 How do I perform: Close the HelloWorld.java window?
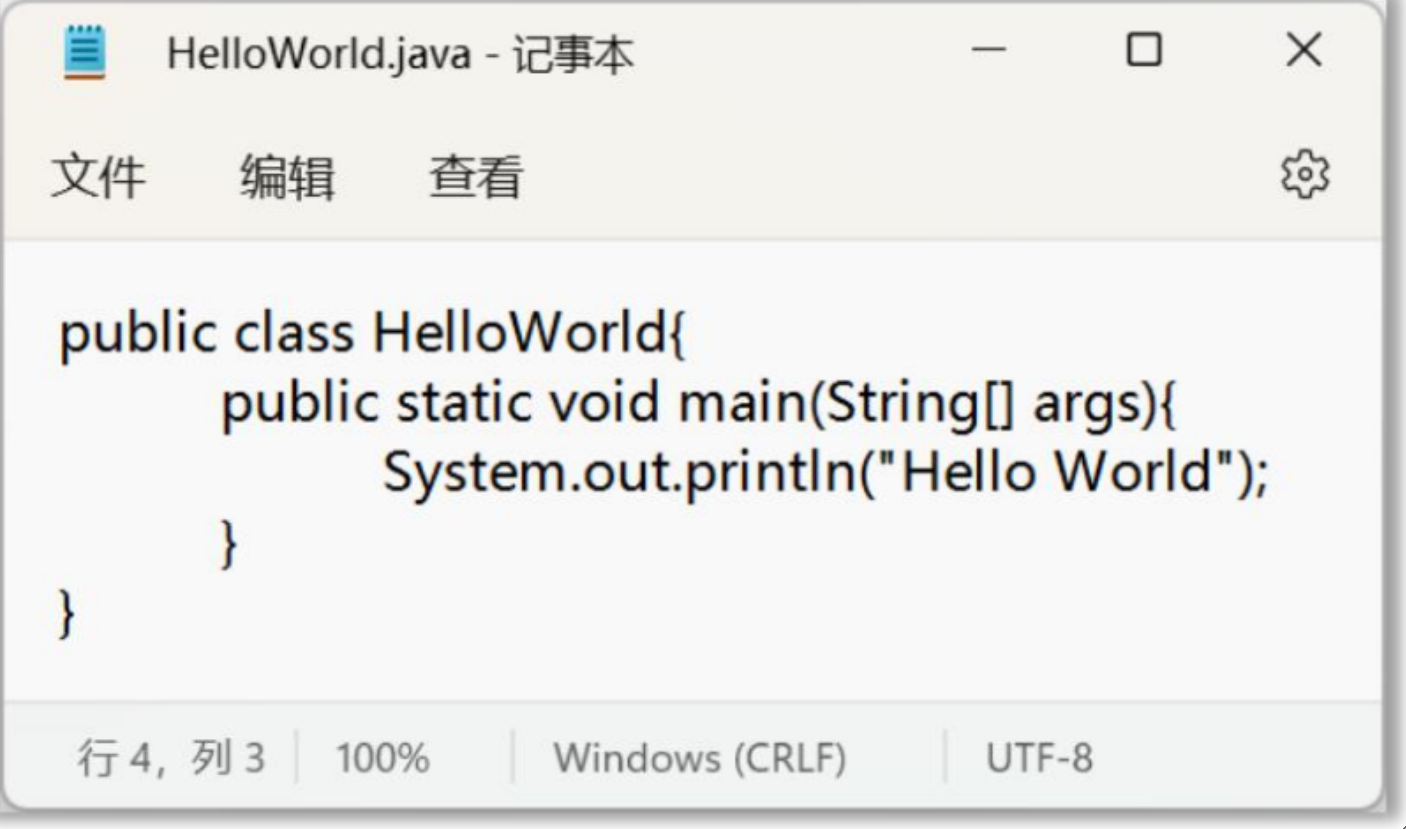[x=1303, y=49]
